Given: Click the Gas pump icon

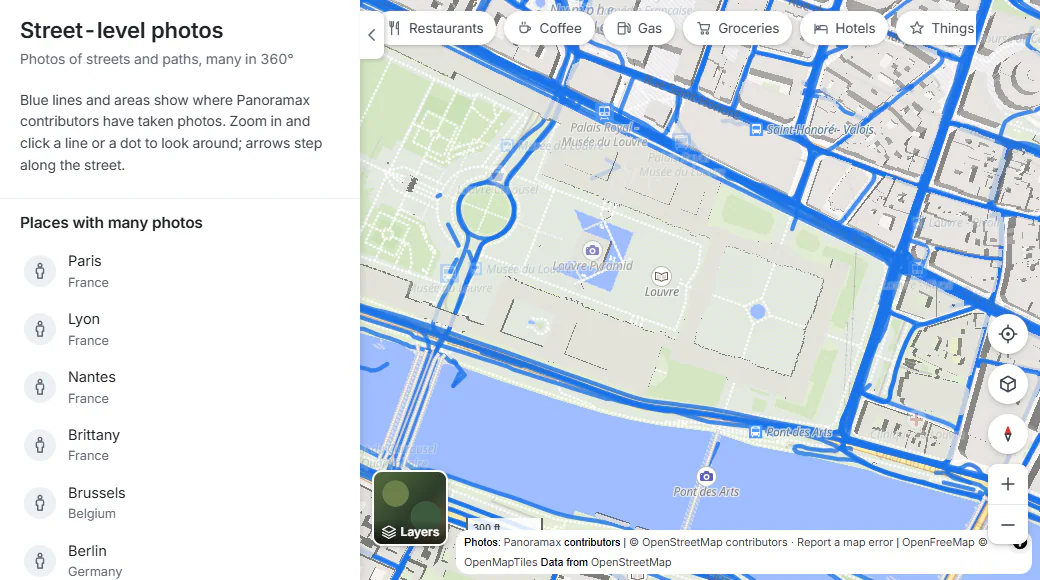Looking at the screenshot, I should pyautogui.click(x=623, y=29).
